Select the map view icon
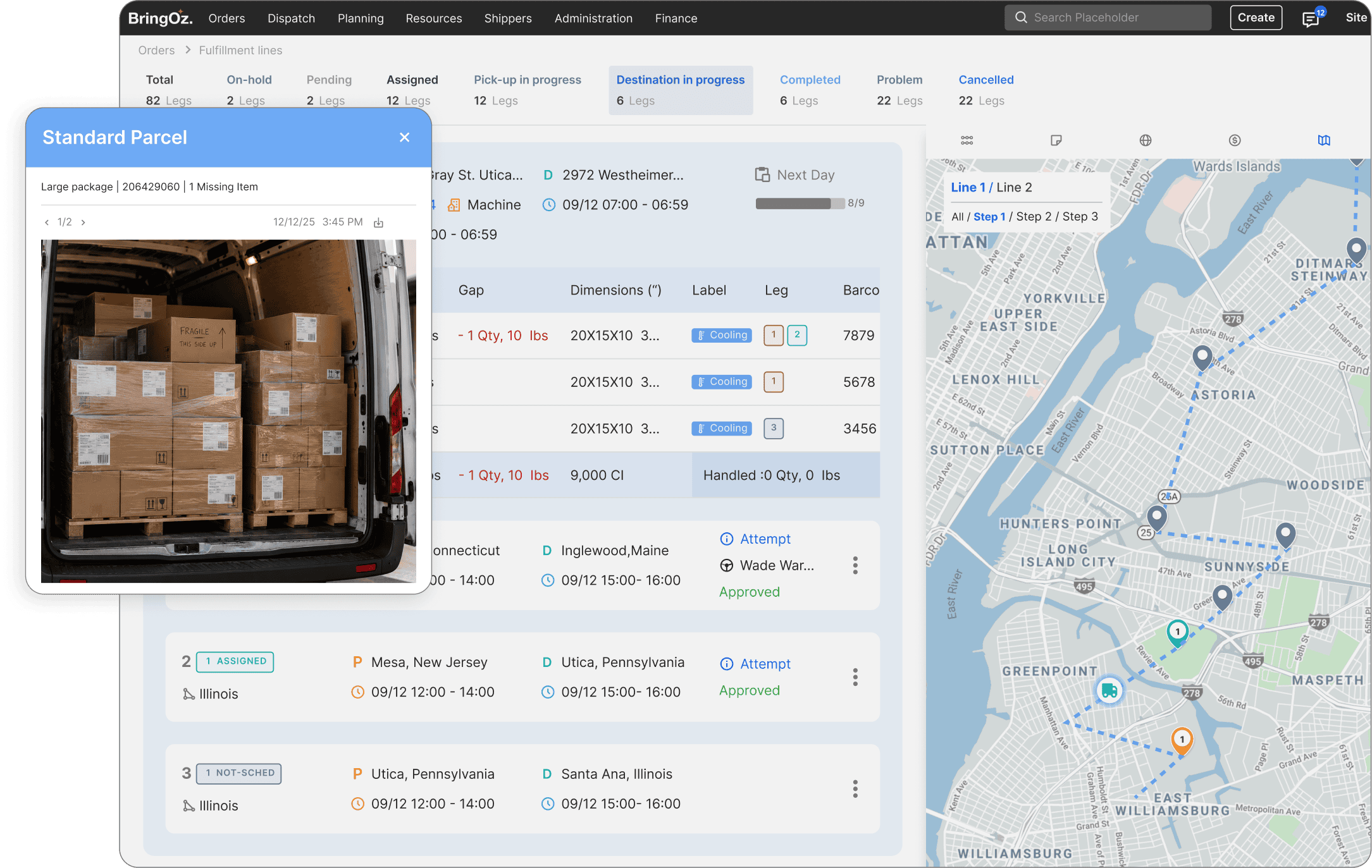 click(1324, 140)
